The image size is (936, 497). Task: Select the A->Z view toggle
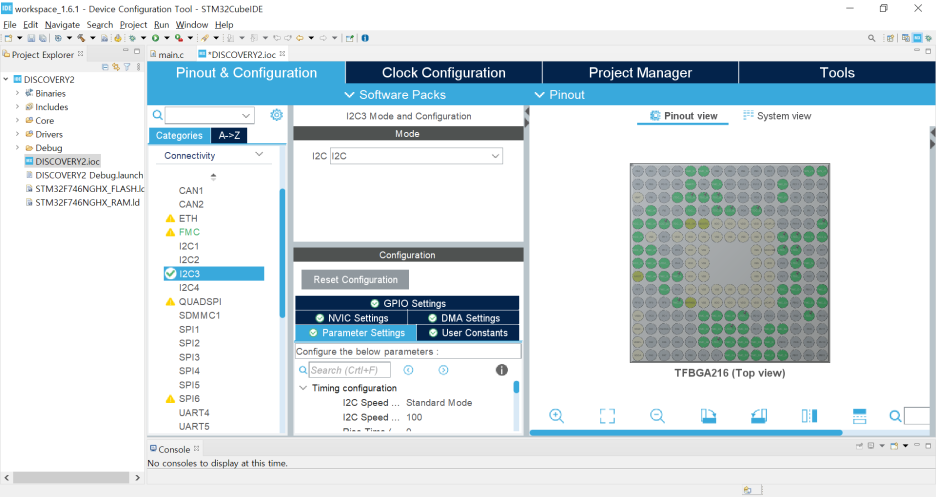(x=229, y=135)
